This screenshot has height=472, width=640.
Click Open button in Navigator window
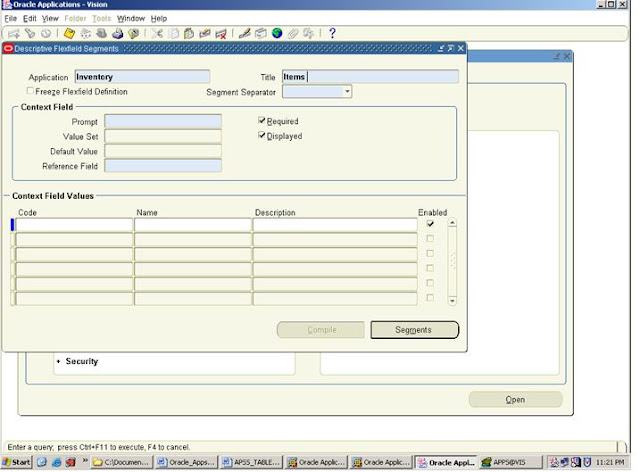[x=516, y=399]
